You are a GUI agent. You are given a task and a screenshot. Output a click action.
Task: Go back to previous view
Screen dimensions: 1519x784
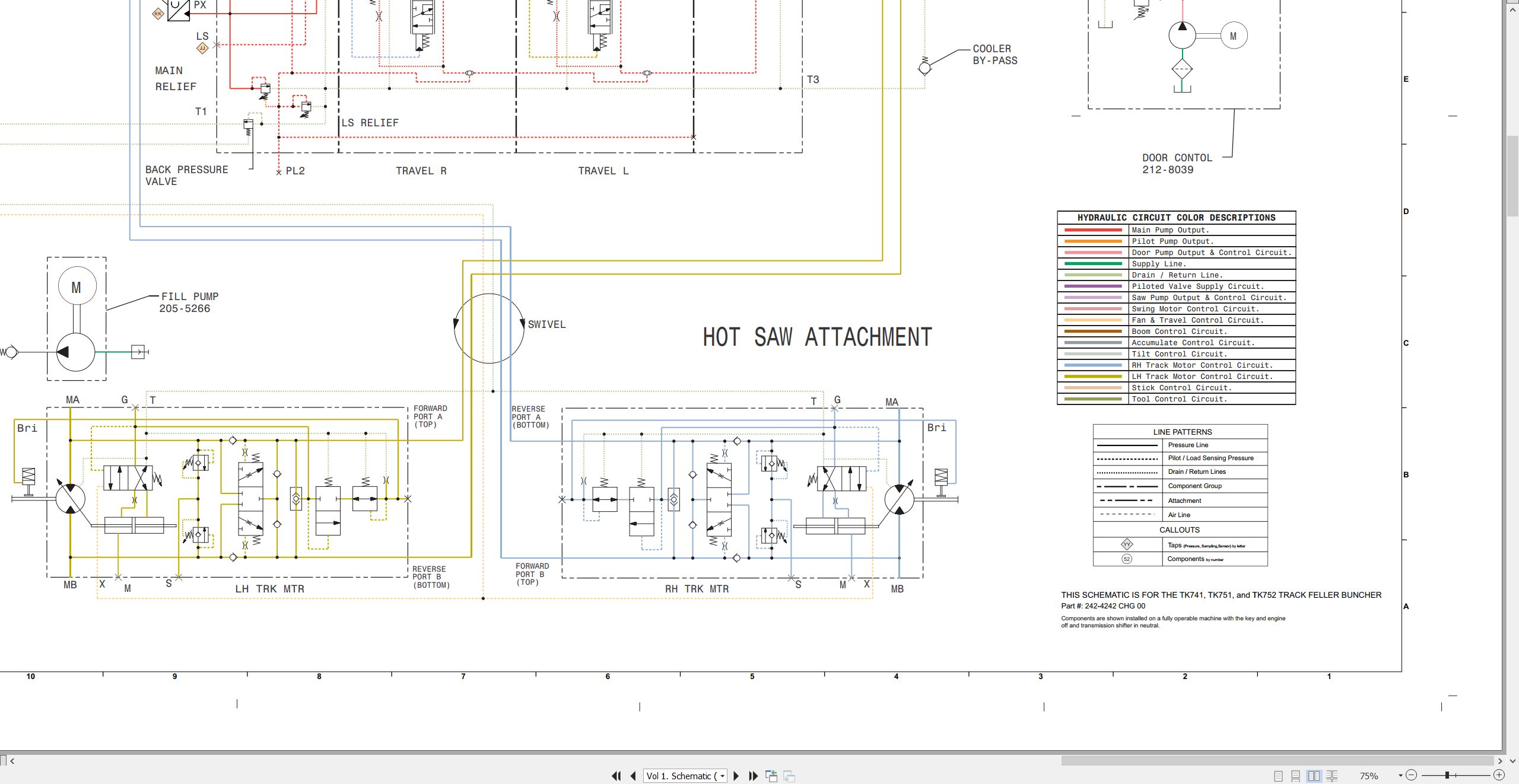click(771, 776)
